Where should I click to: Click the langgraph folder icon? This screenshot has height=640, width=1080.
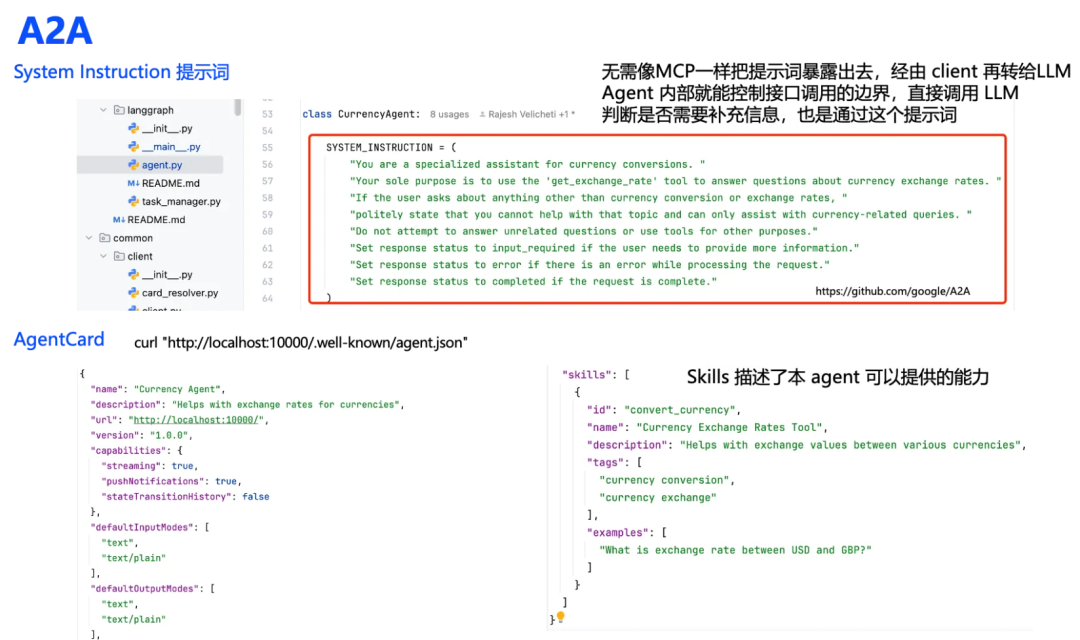point(118,110)
